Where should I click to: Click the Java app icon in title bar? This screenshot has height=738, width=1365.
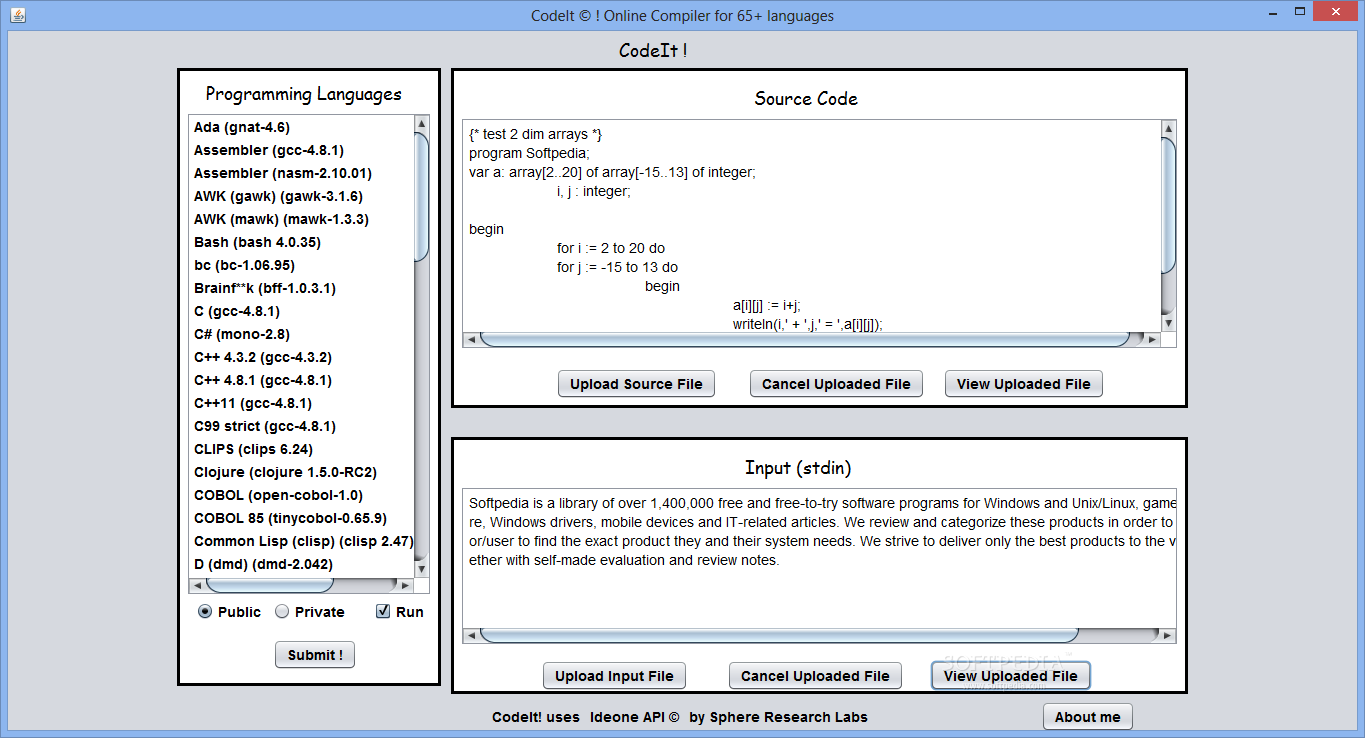pos(17,15)
